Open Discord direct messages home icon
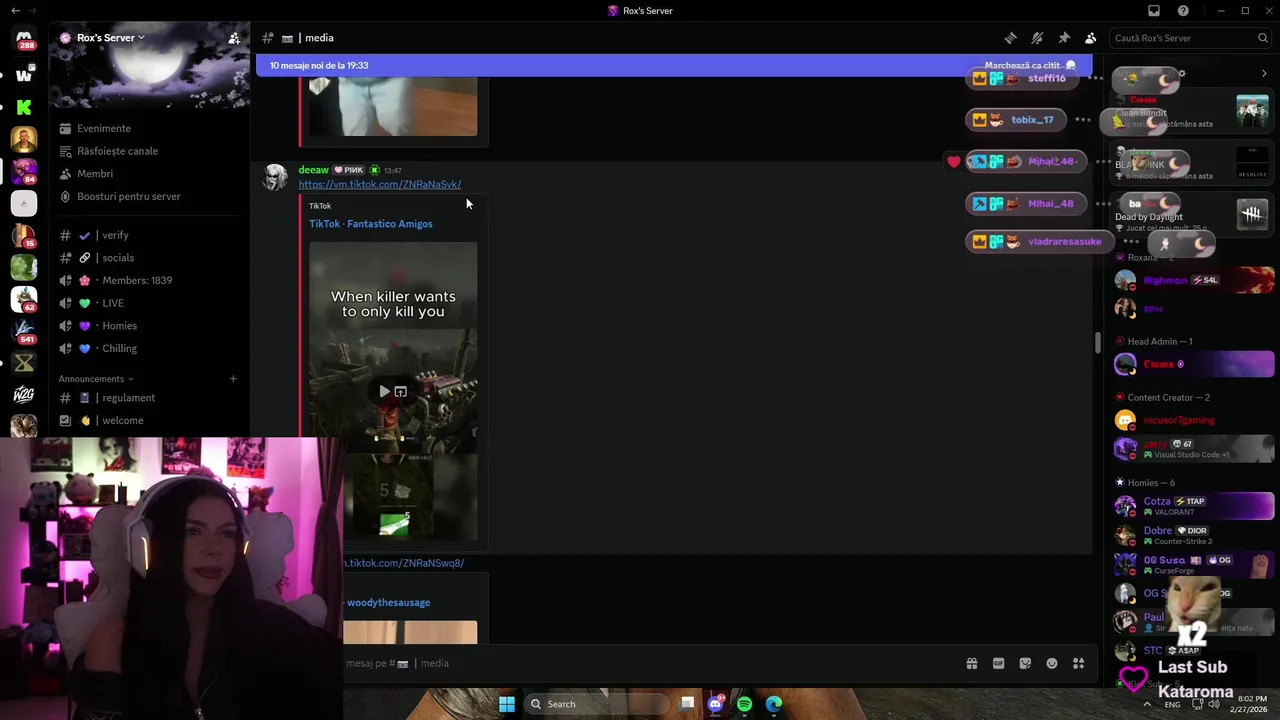Viewport: 1280px width, 720px height. pyautogui.click(x=24, y=40)
